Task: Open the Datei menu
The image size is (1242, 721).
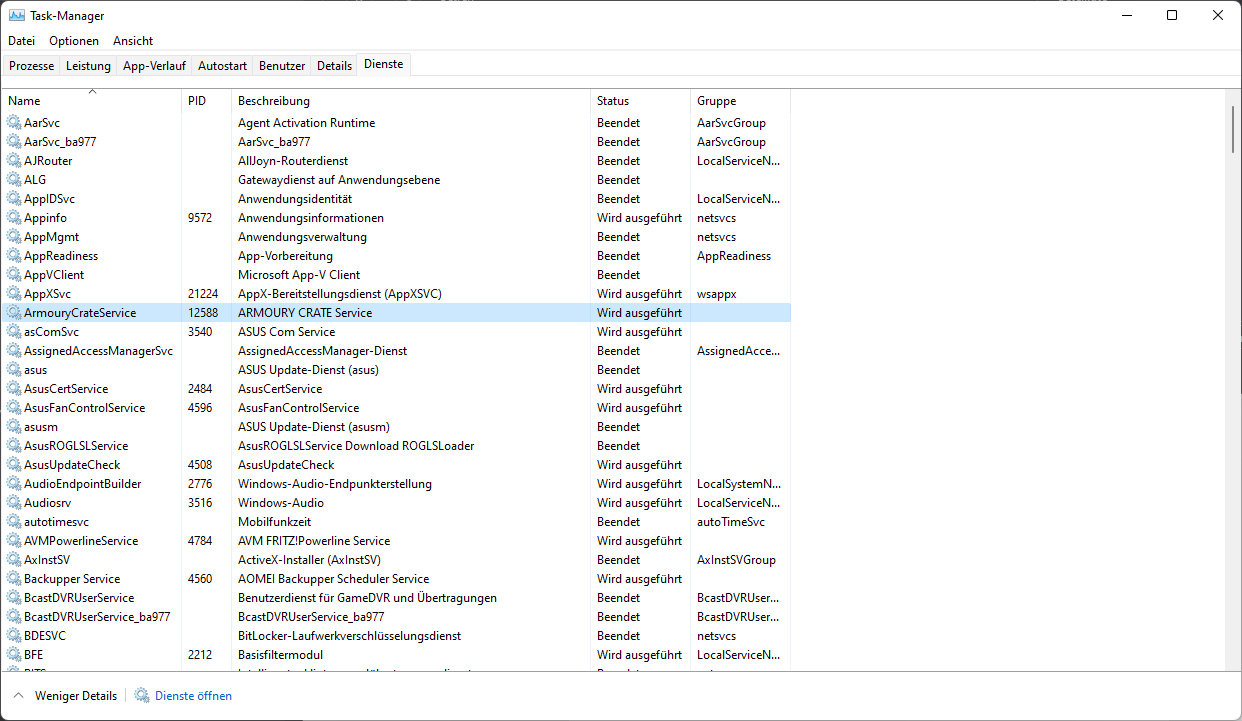Action: coord(21,41)
